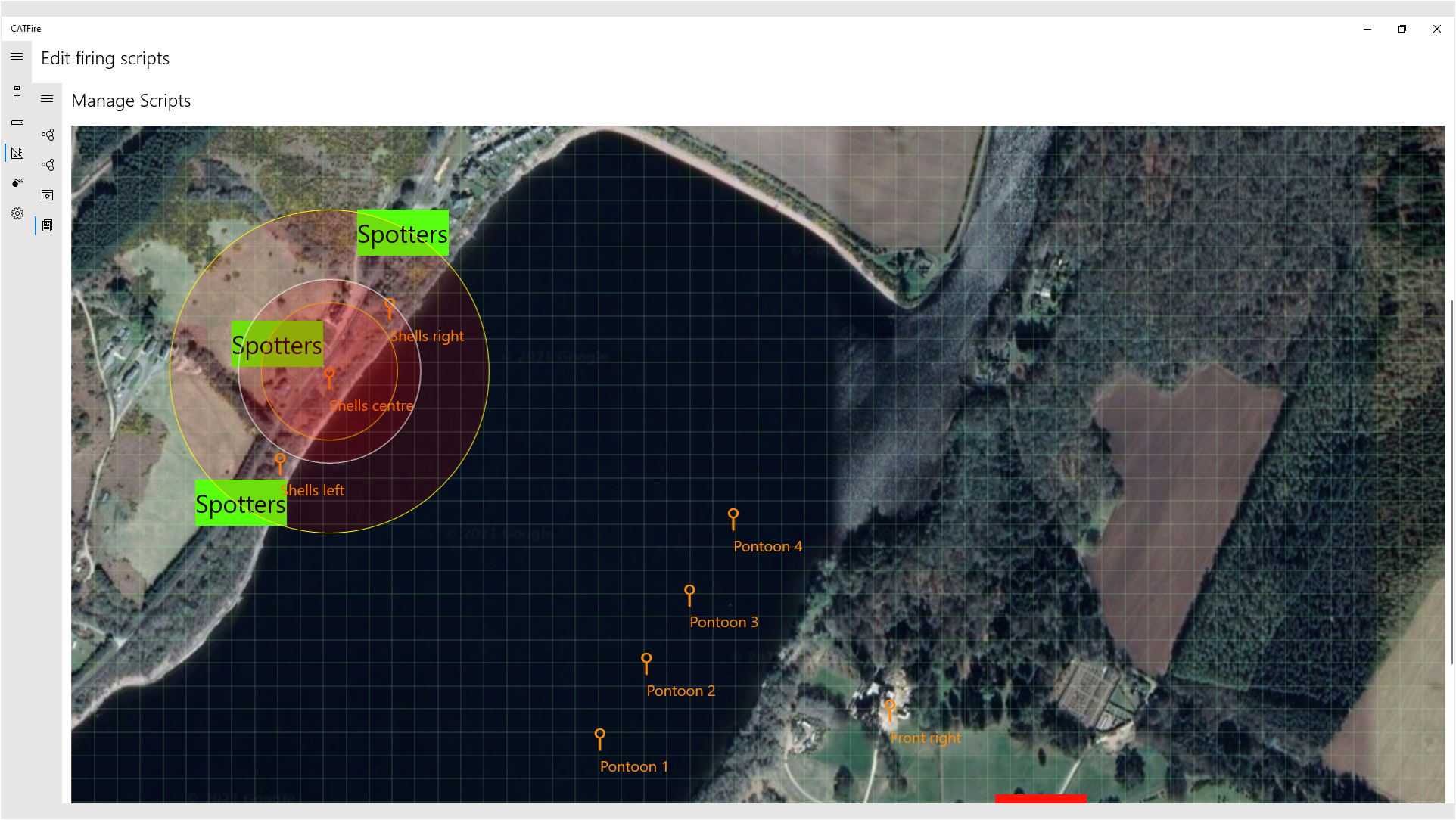Open the window-with-gear configuration icon

click(47, 195)
